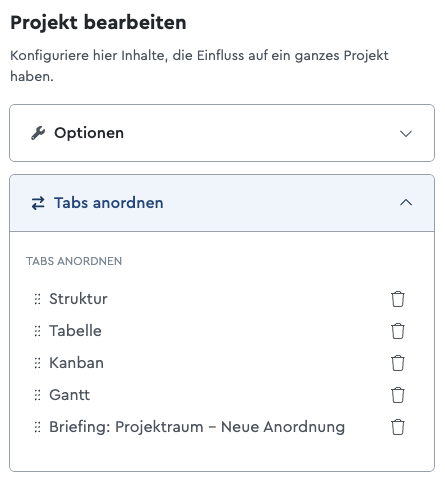Screen dimensions: 445x481
Task: Click the drag handle beside Tabelle
Action: pyautogui.click(x=37, y=331)
